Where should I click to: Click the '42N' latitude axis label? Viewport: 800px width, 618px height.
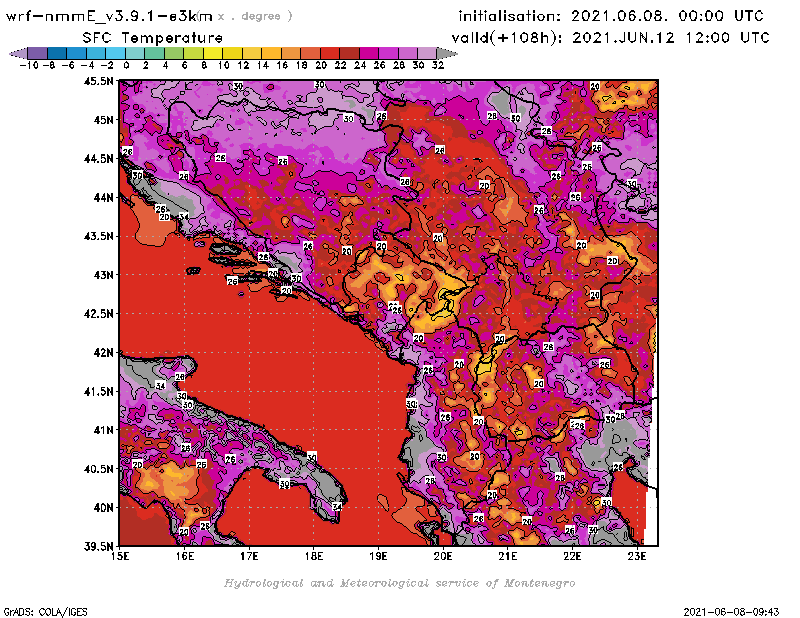104,353
